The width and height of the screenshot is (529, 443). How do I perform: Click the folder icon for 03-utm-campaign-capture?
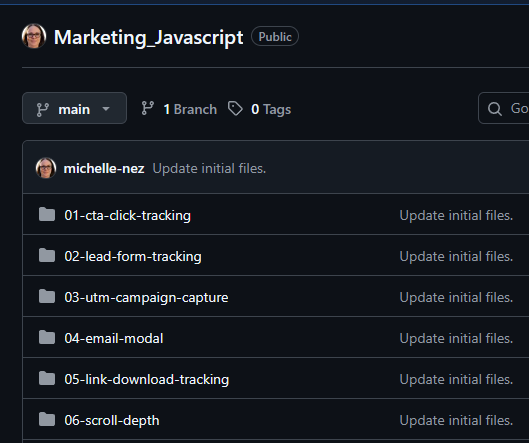pos(47,297)
